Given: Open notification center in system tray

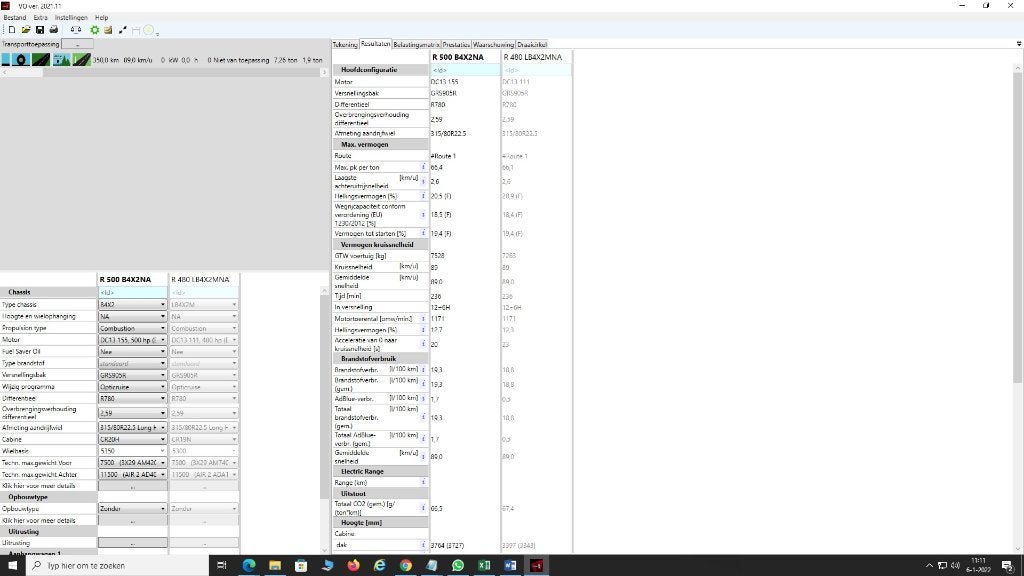Looking at the screenshot, I should point(1008,566).
